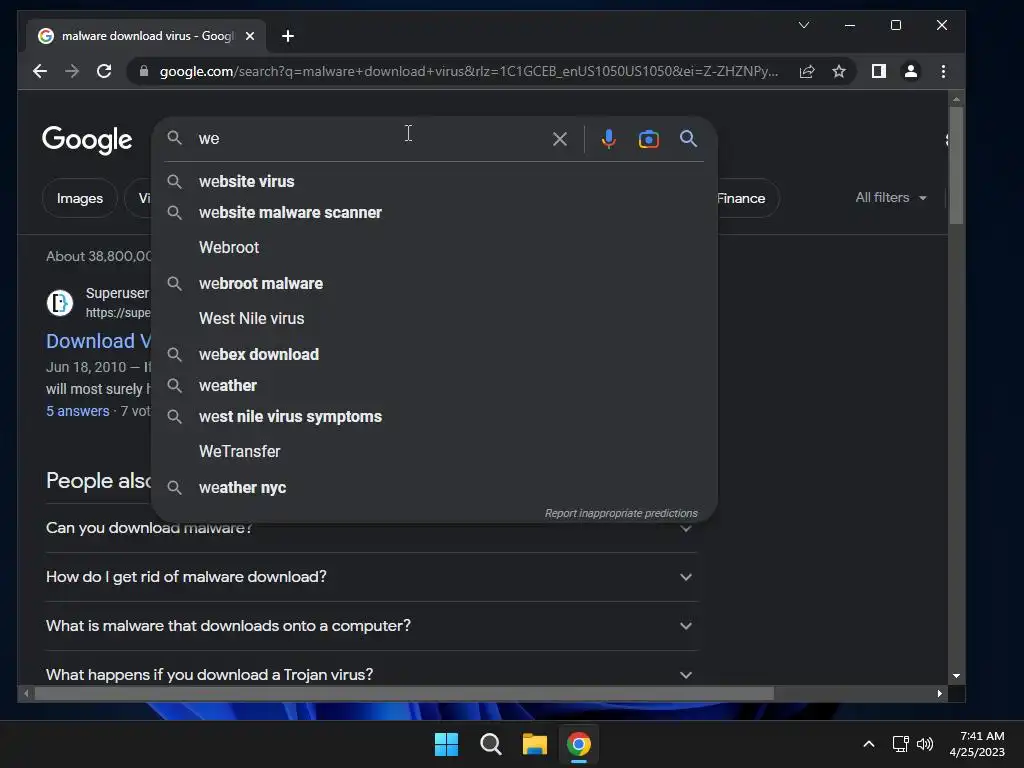
Task: Expand 'Can you download malware?' question
Action: coord(372,528)
